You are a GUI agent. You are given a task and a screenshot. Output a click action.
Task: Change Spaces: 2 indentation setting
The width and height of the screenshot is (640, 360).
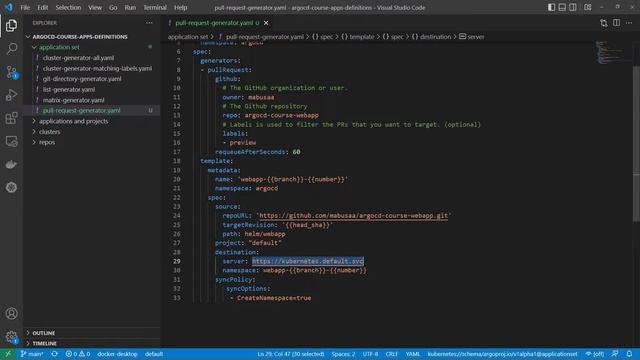pyautogui.click(x=343, y=354)
